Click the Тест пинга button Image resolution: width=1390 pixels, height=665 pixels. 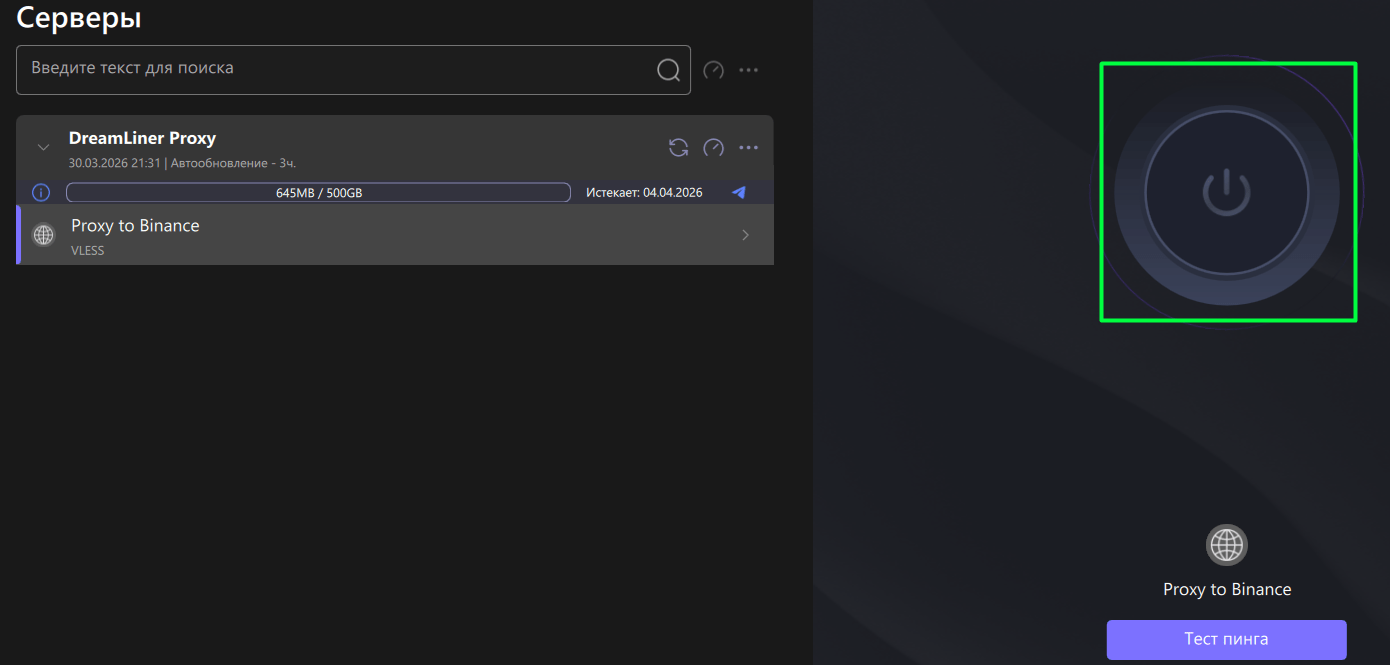click(1226, 639)
